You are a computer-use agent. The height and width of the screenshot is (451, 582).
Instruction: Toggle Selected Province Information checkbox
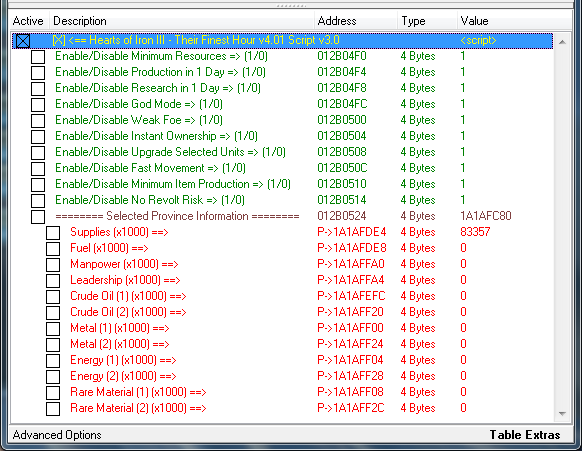click(x=38, y=217)
